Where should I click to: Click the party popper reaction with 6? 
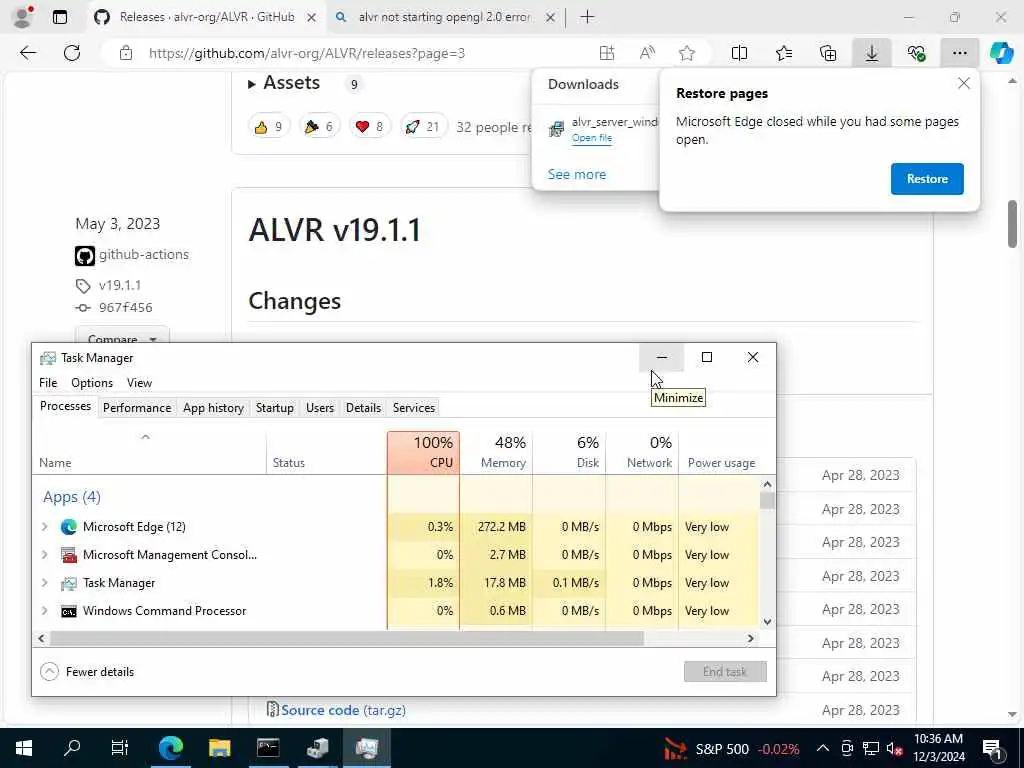[x=319, y=127]
